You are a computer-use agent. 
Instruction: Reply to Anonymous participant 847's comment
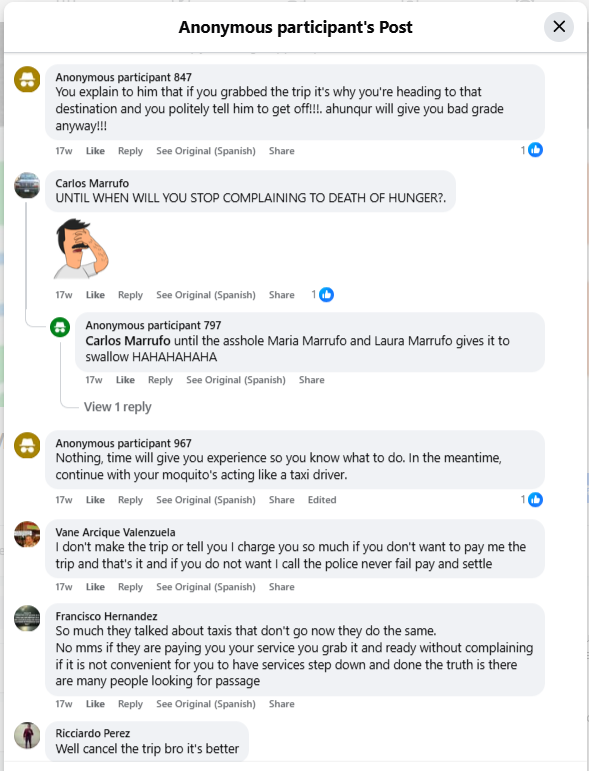(130, 151)
